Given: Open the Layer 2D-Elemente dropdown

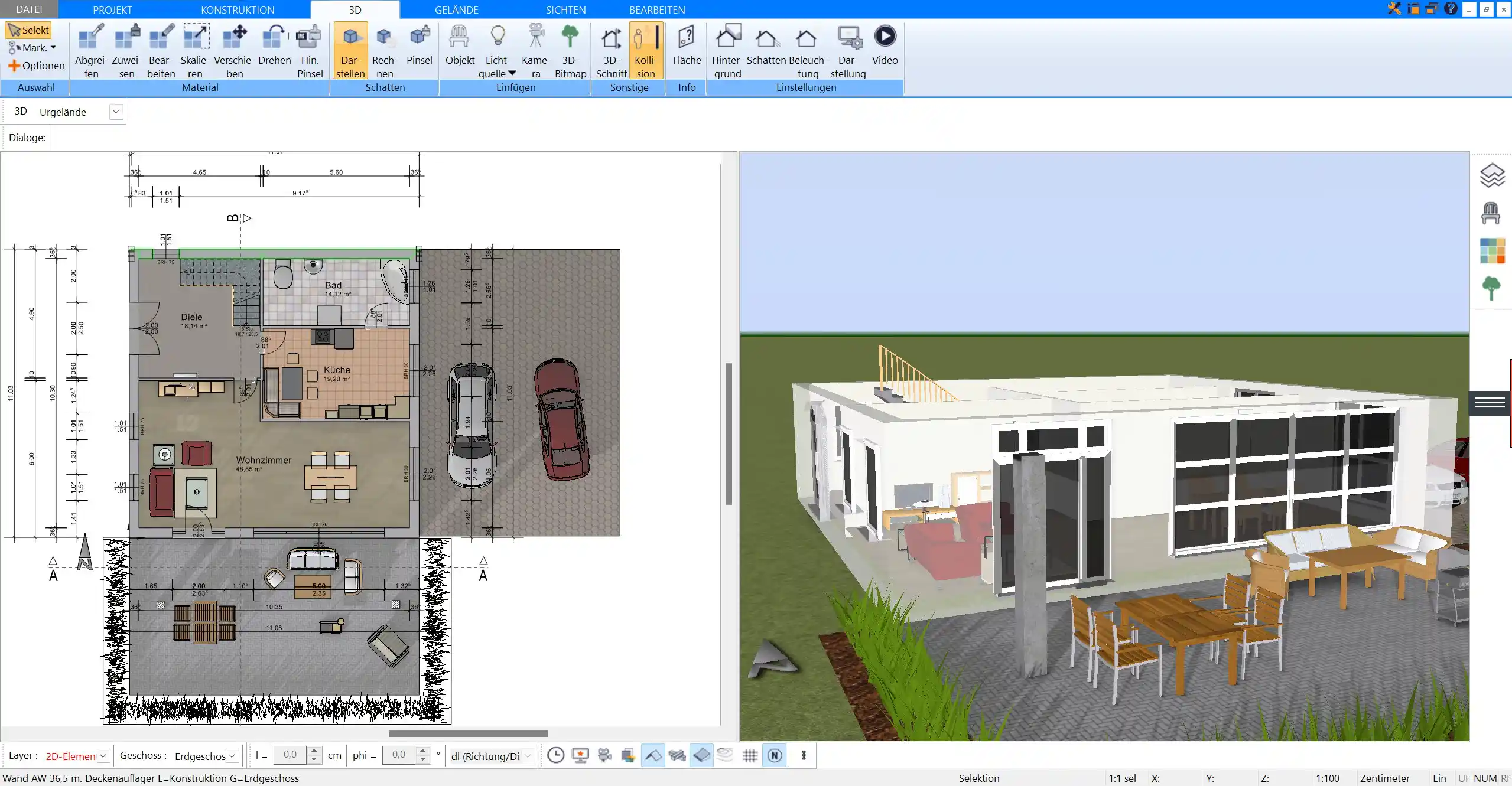Looking at the screenshot, I should pos(103,756).
